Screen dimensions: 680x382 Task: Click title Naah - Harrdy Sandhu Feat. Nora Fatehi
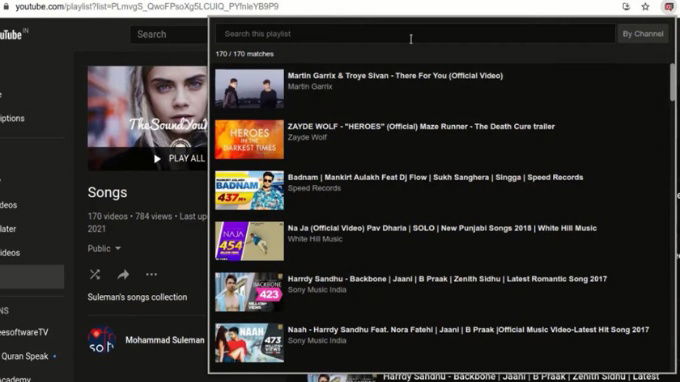click(x=468, y=330)
